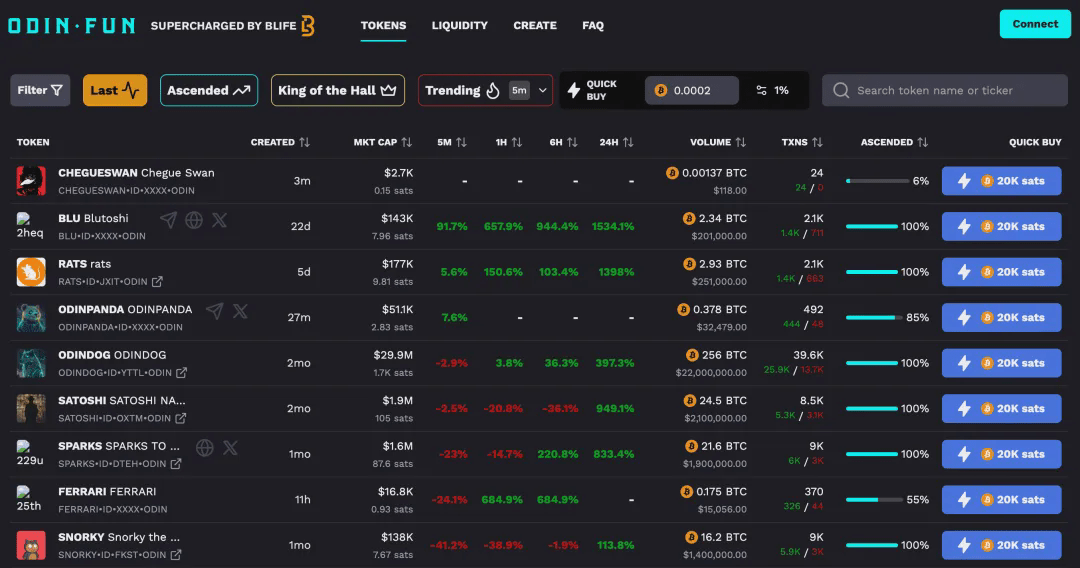Image resolution: width=1080 pixels, height=568 pixels.
Task: Click the SPARKS token X icon
Action: [230, 448]
